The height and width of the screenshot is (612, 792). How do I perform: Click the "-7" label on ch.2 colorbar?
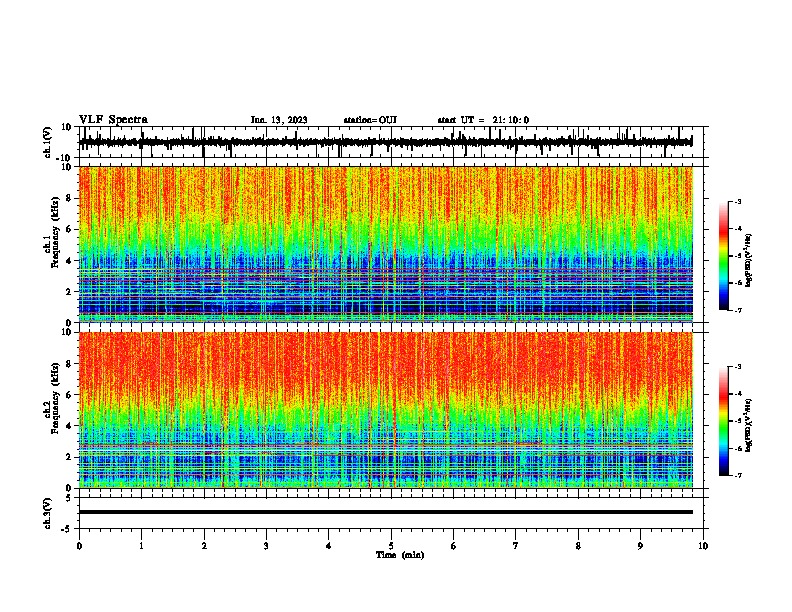(737, 476)
